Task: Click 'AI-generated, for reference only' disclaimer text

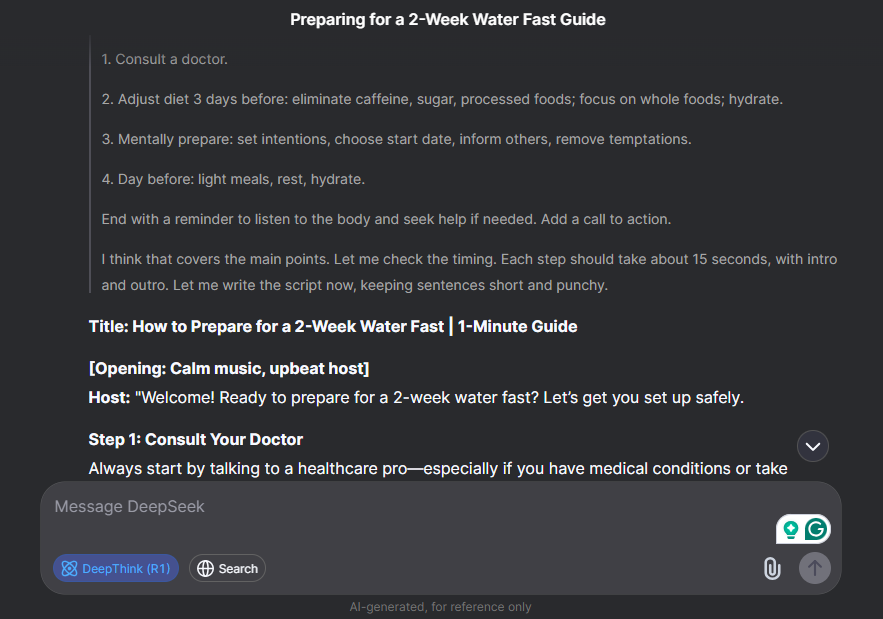Action: 440,607
